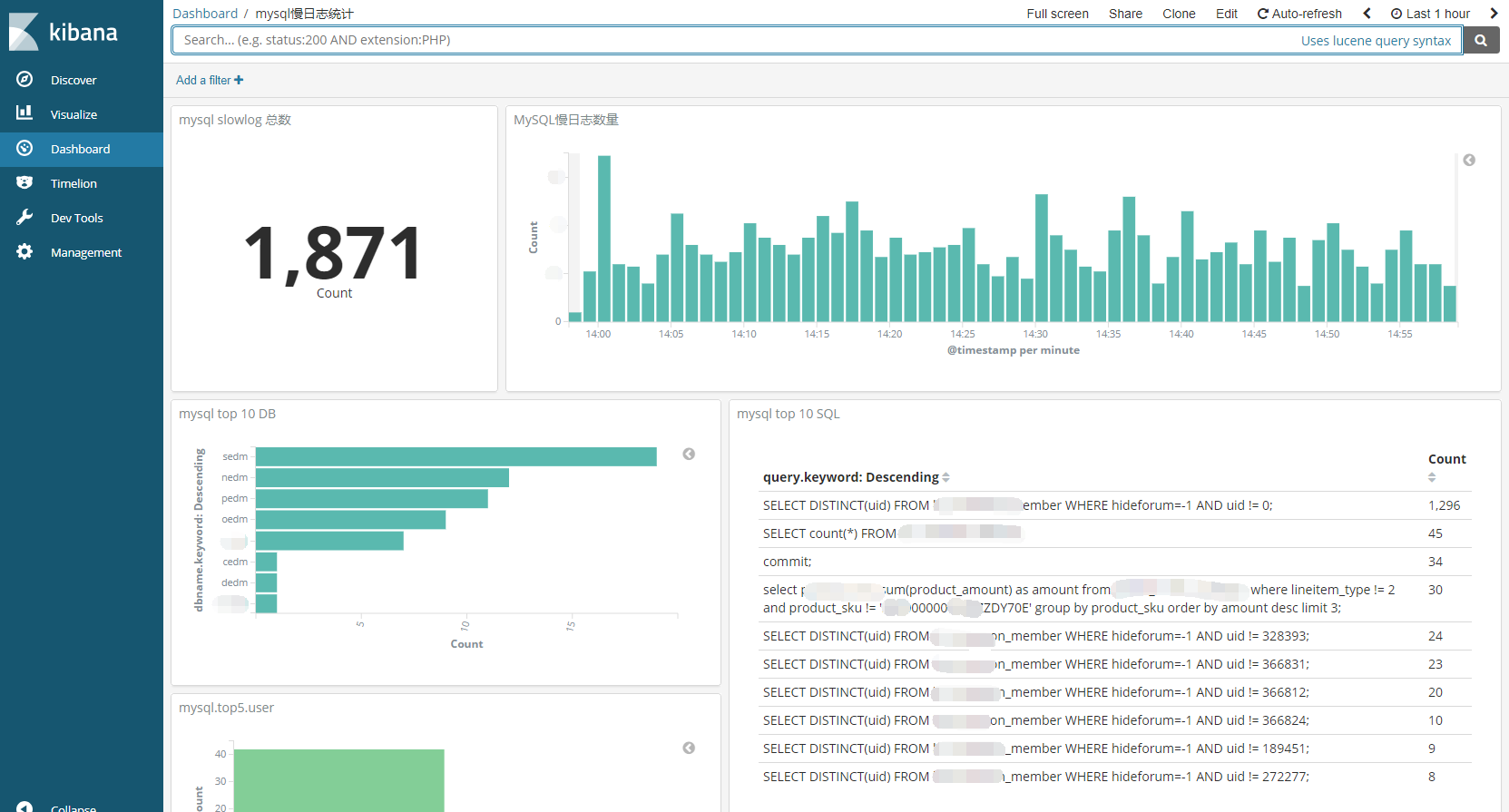Run the query with the magnifier button
This screenshot has width=1509, height=812.
coord(1481,40)
